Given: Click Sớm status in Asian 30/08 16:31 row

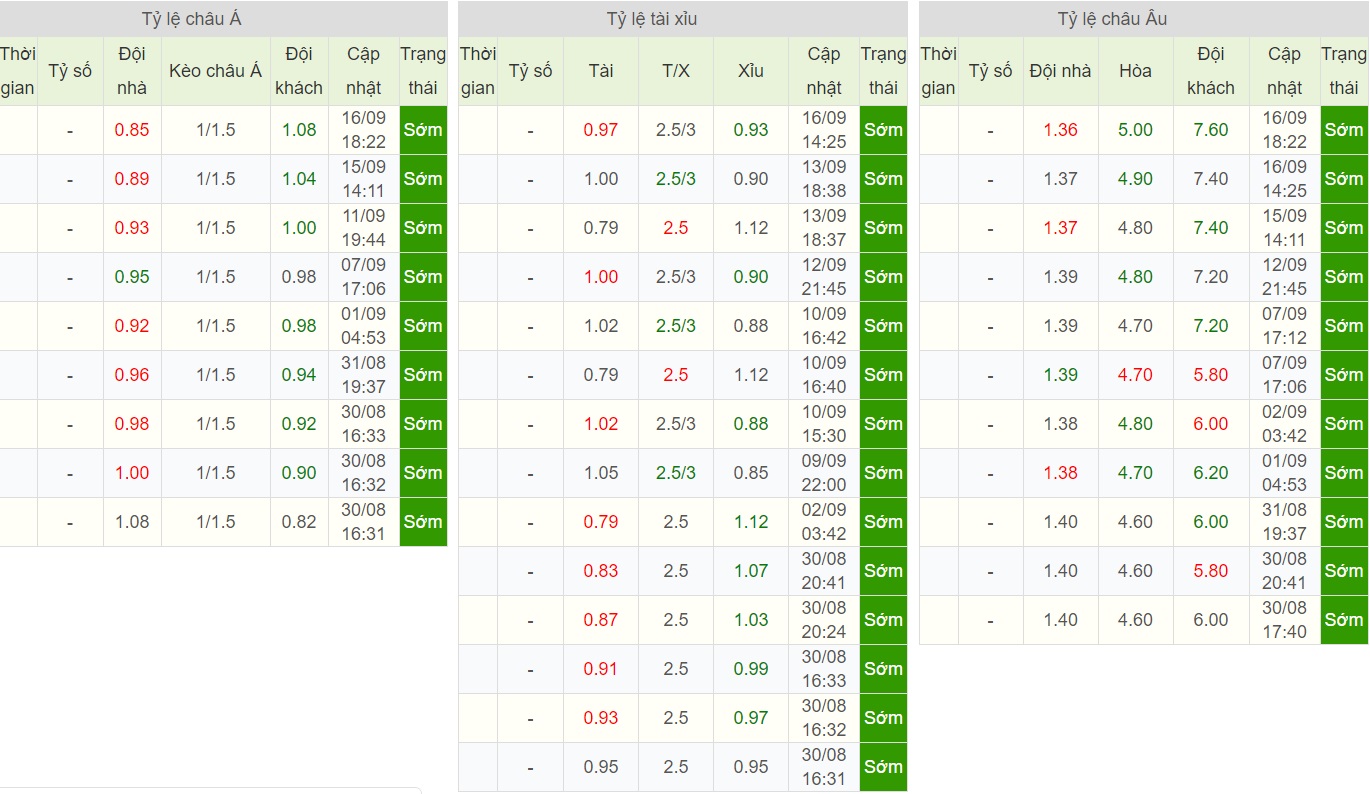Looking at the screenshot, I should tap(423, 522).
